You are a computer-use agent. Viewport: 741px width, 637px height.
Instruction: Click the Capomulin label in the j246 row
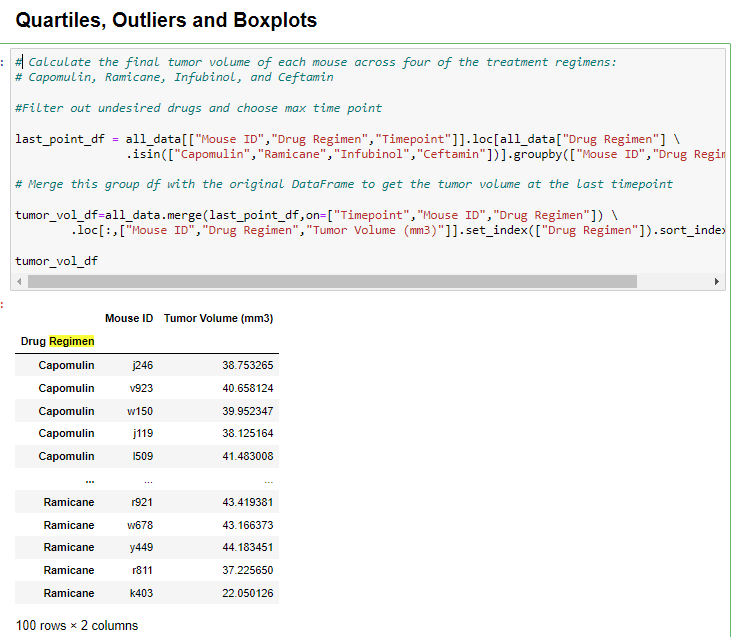pos(66,365)
